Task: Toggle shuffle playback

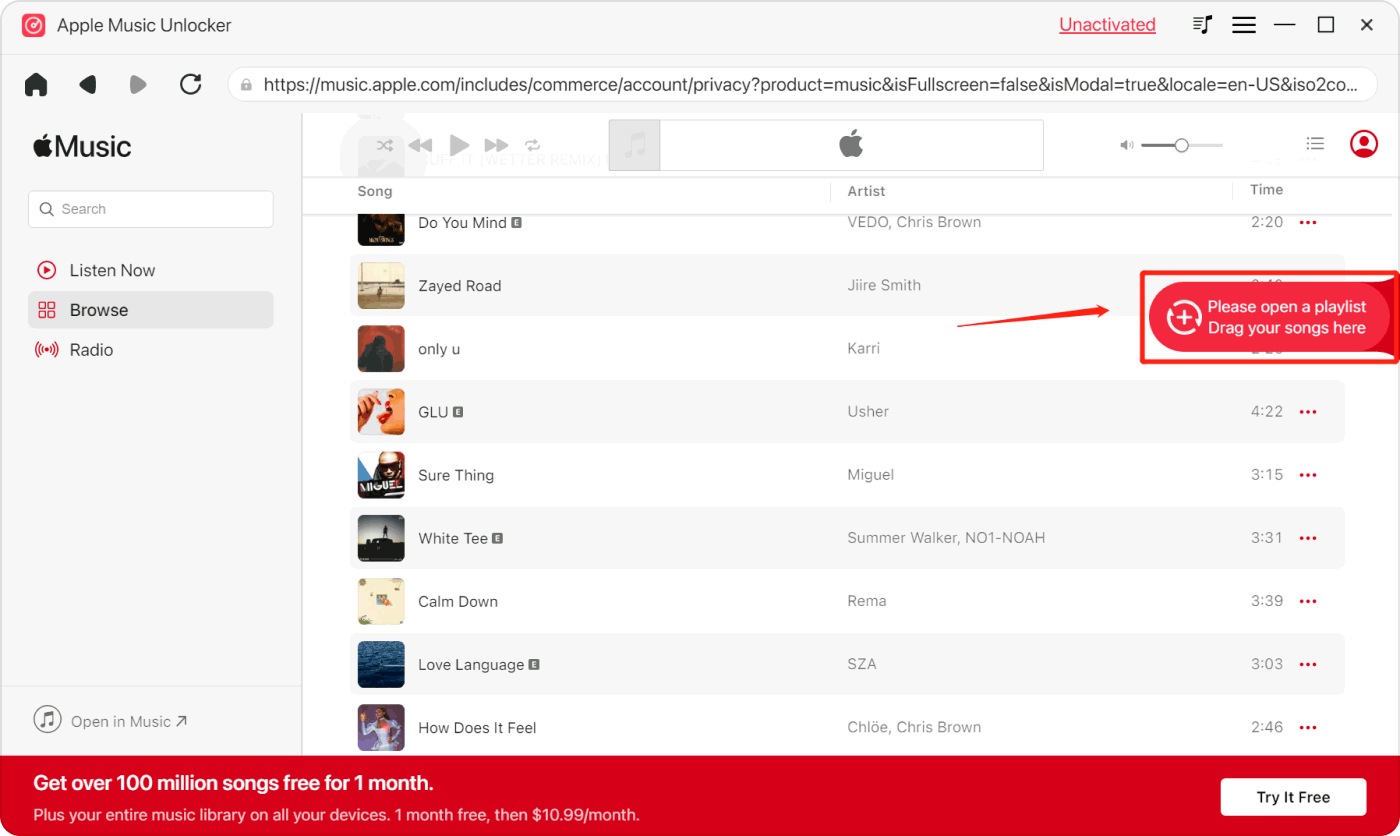Action: 385,145
